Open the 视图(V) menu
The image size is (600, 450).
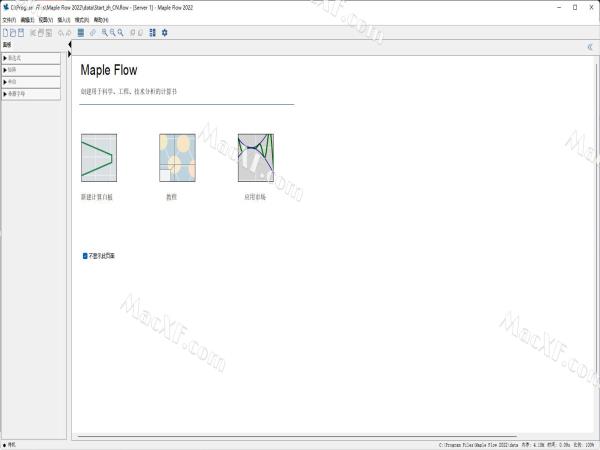(46, 20)
